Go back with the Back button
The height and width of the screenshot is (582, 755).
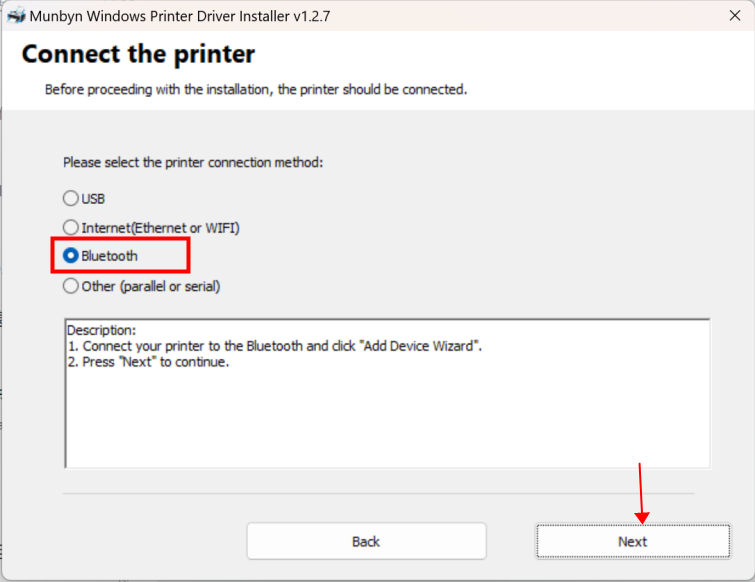pos(366,542)
